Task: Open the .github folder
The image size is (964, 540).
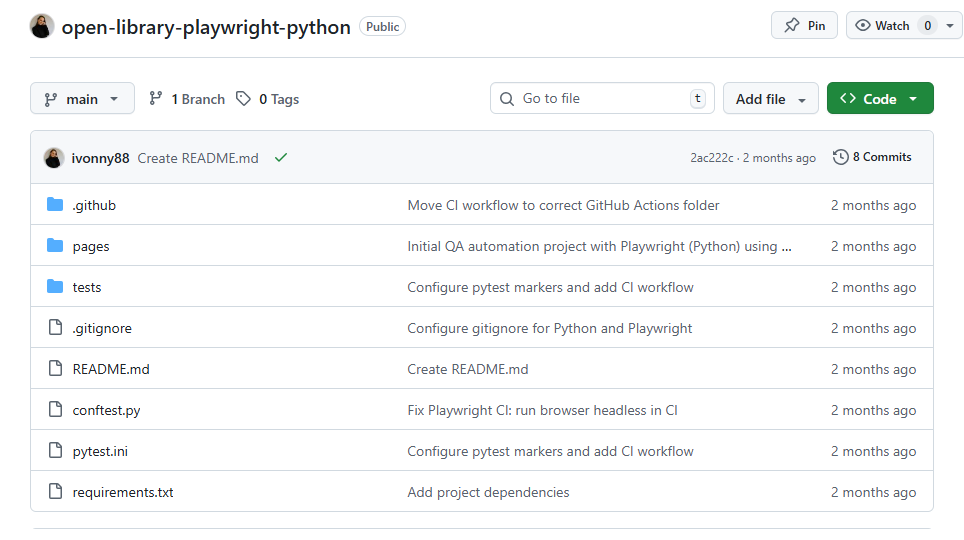Action: click(x=94, y=205)
